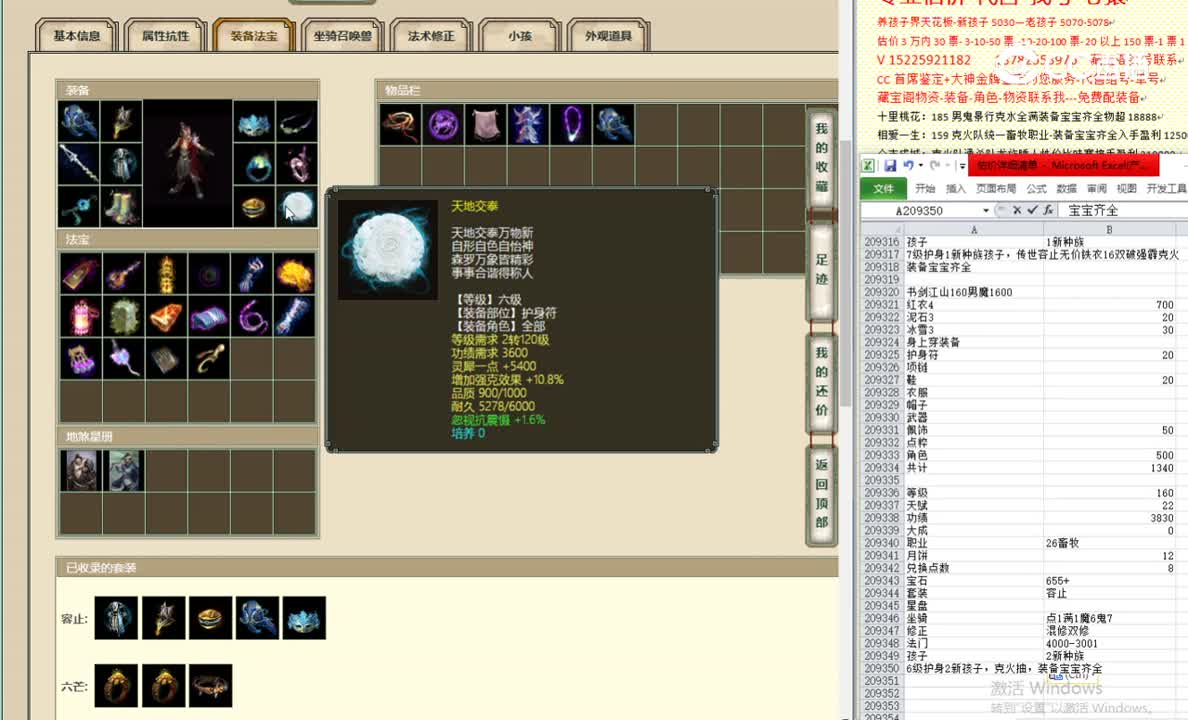Image resolution: width=1188 pixels, height=720 pixels.
Task: Select the spear weapon equipment slot
Action: click(x=79, y=164)
